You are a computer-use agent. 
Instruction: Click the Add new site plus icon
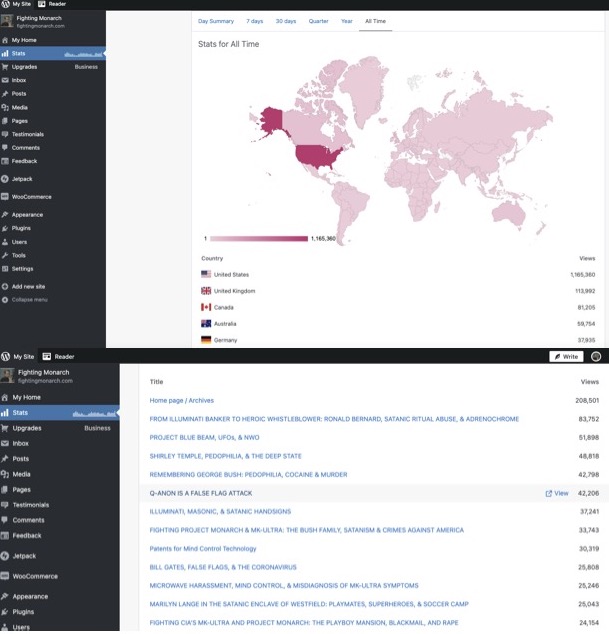(5, 286)
